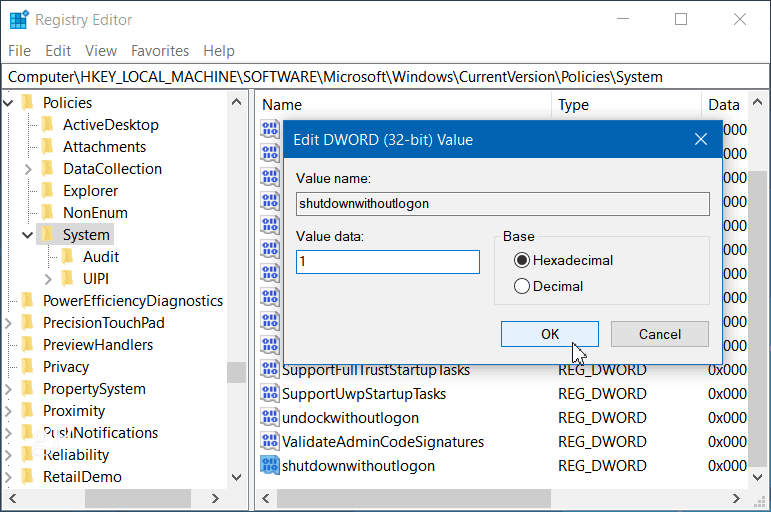The image size is (771, 512).
Task: Click the PropertySystem folder icon
Action: pyautogui.click(x=28, y=389)
